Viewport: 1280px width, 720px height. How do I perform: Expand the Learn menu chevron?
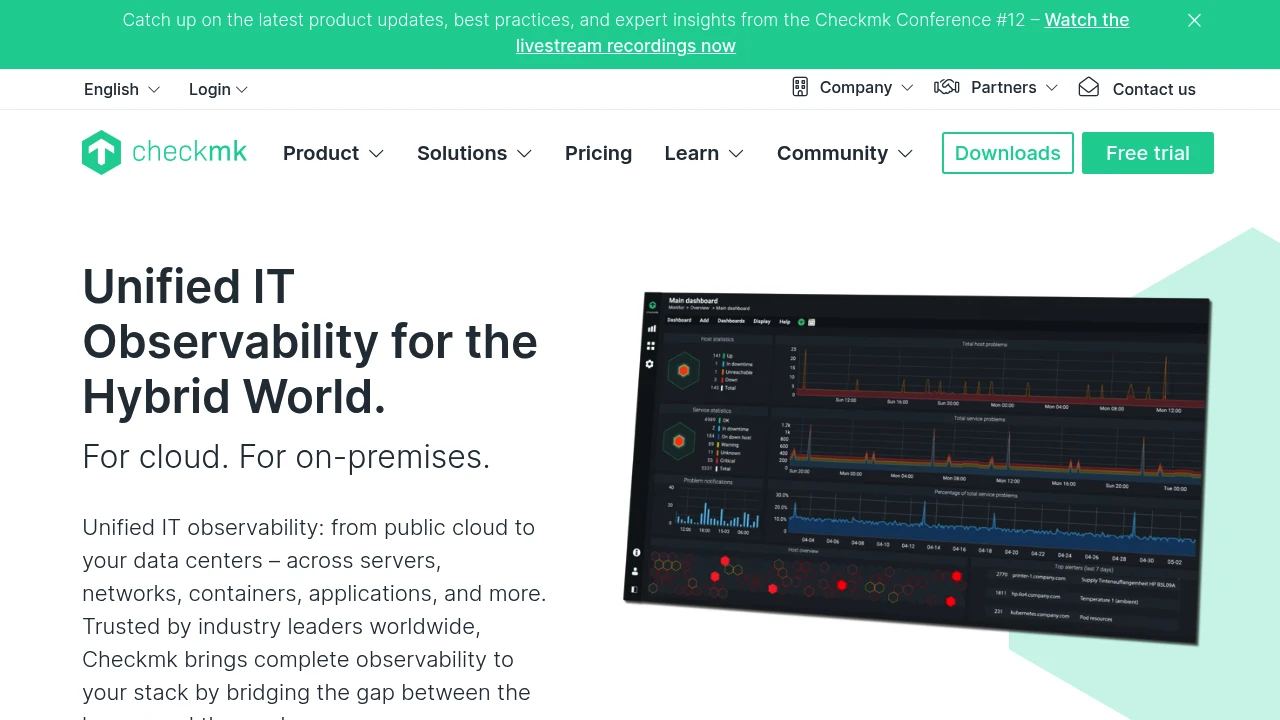[x=736, y=154]
